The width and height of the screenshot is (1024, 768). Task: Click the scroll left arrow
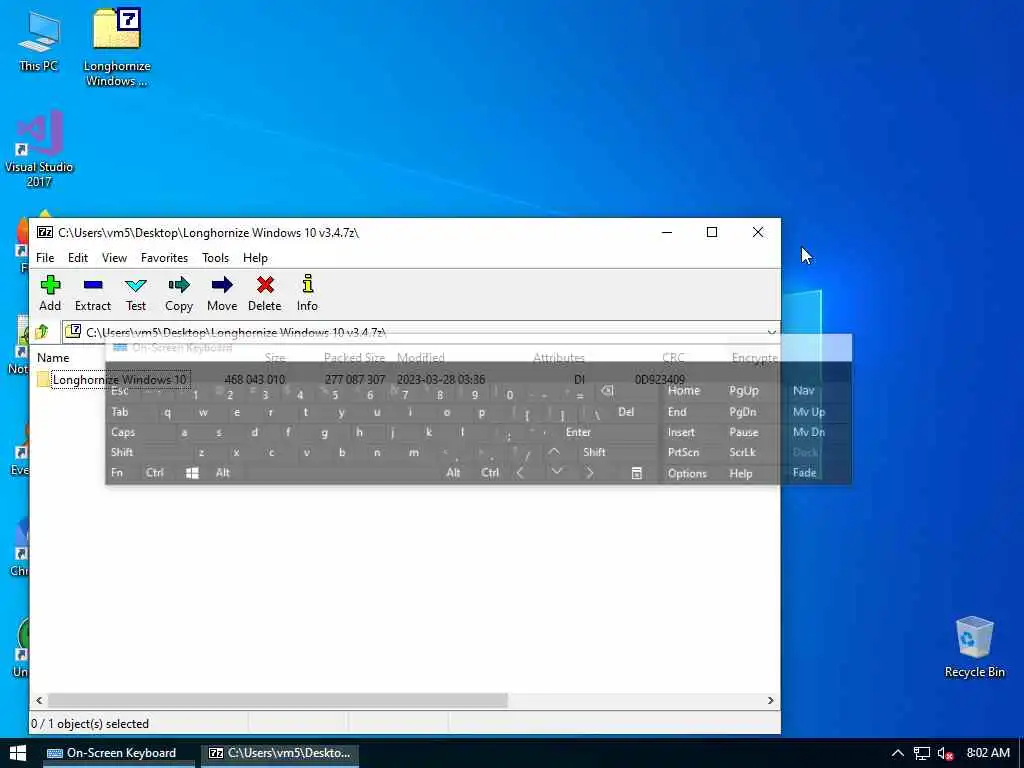point(39,700)
